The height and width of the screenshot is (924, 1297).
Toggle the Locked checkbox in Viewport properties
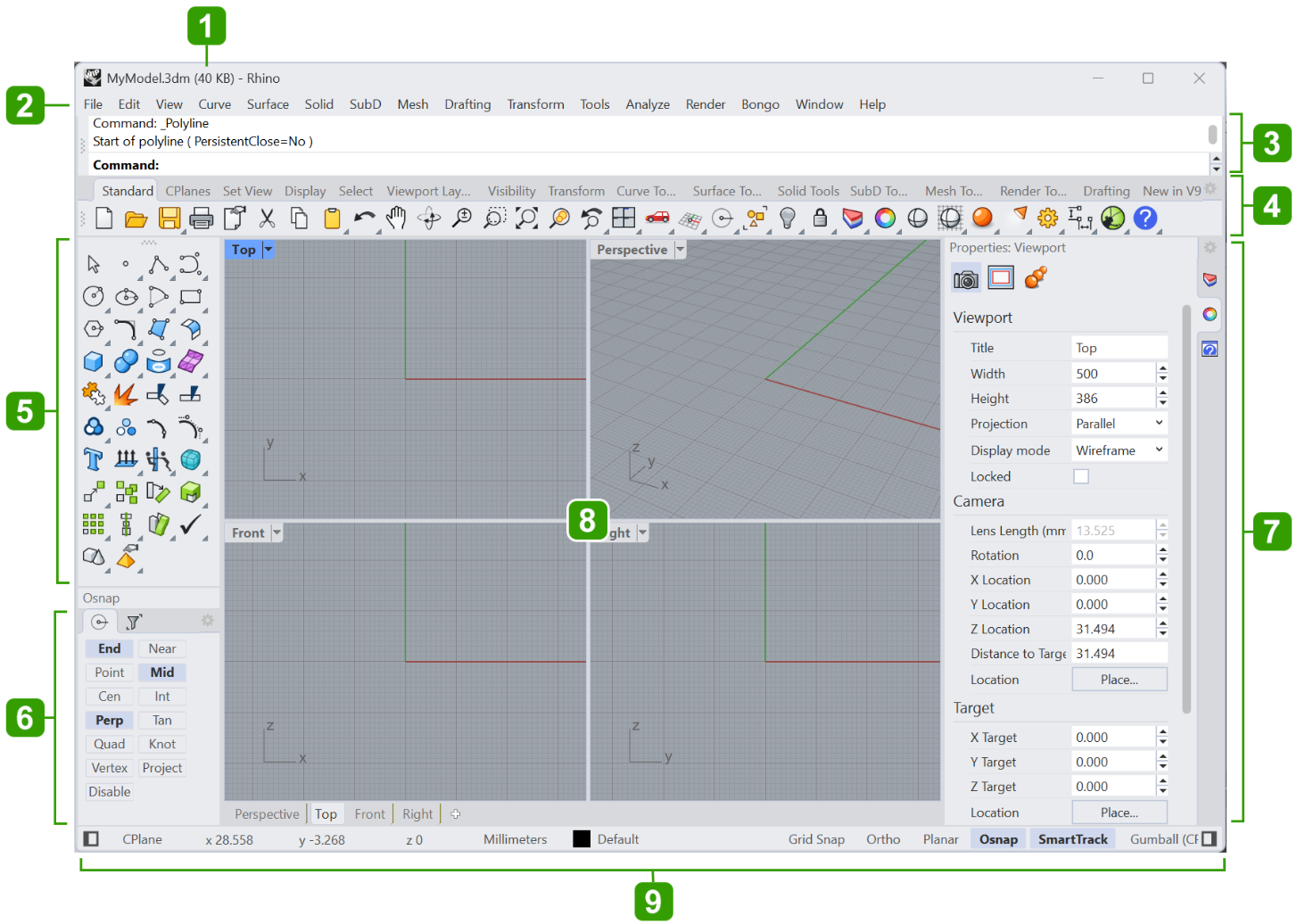(1081, 476)
